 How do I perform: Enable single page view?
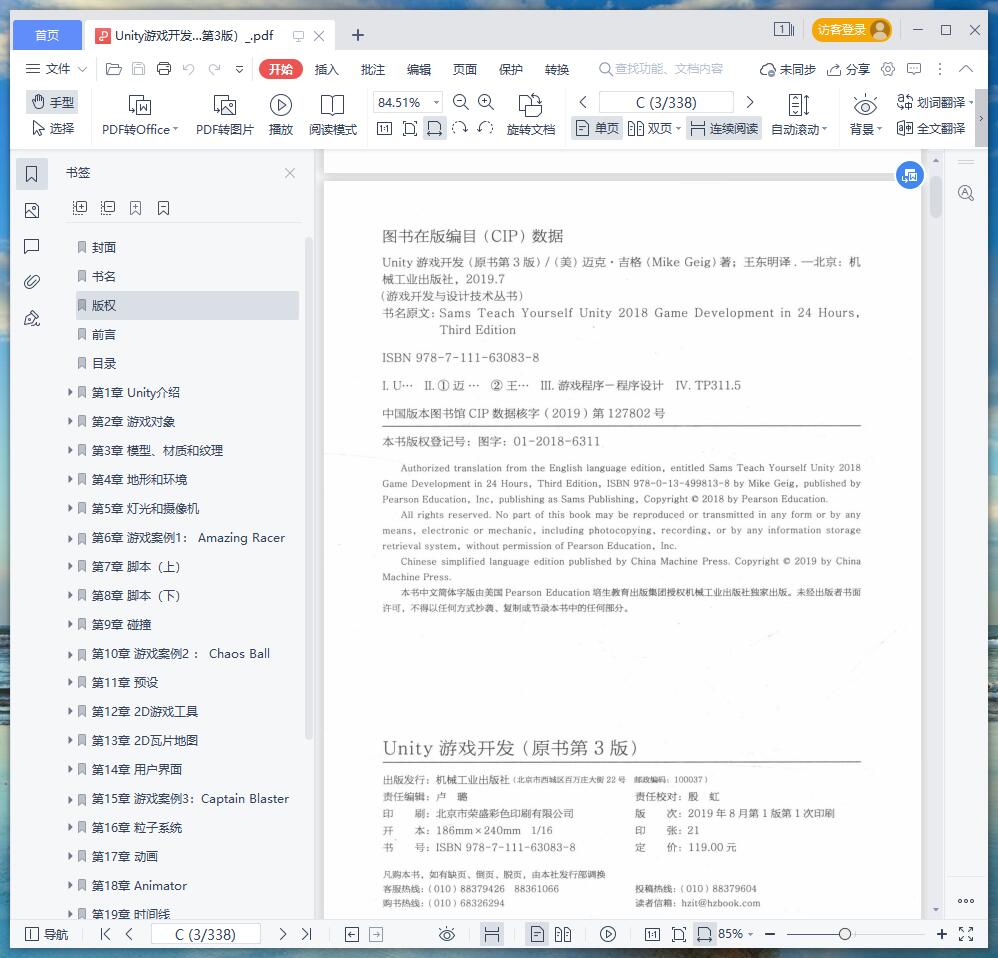[597, 129]
